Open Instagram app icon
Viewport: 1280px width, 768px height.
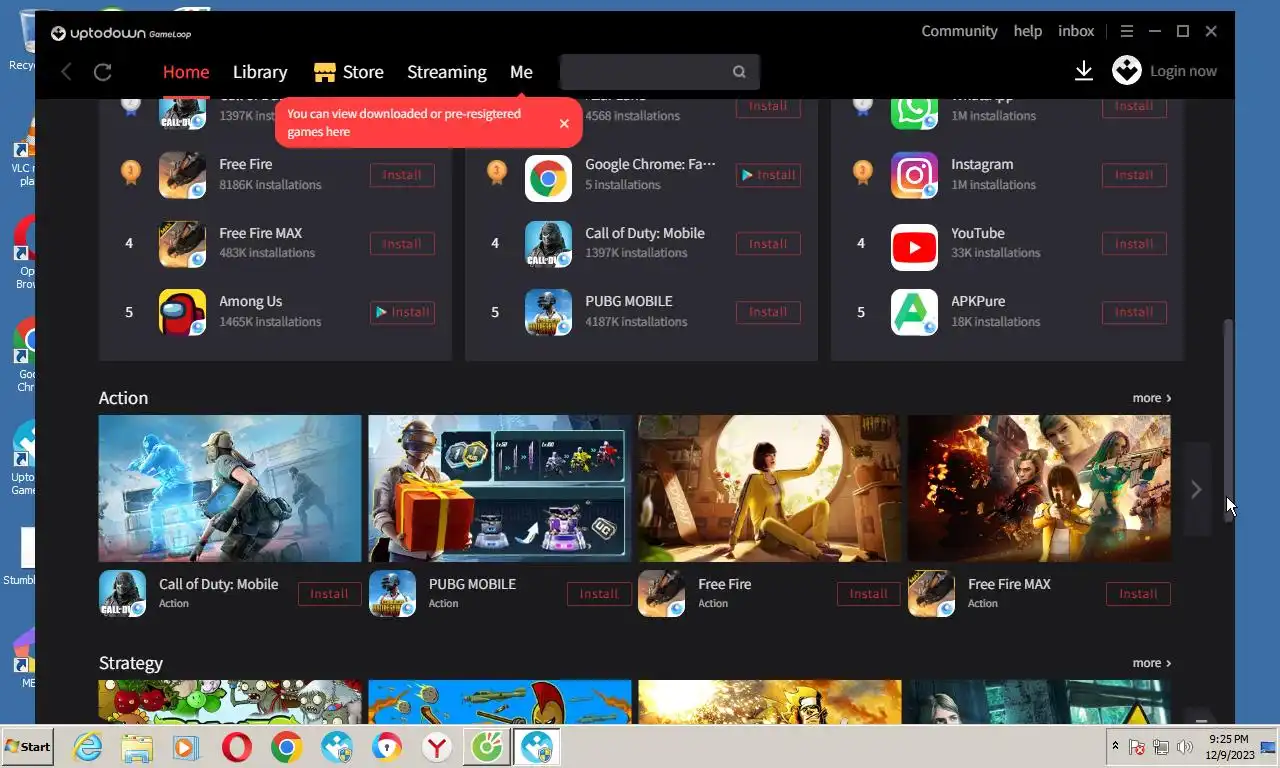[x=914, y=175]
